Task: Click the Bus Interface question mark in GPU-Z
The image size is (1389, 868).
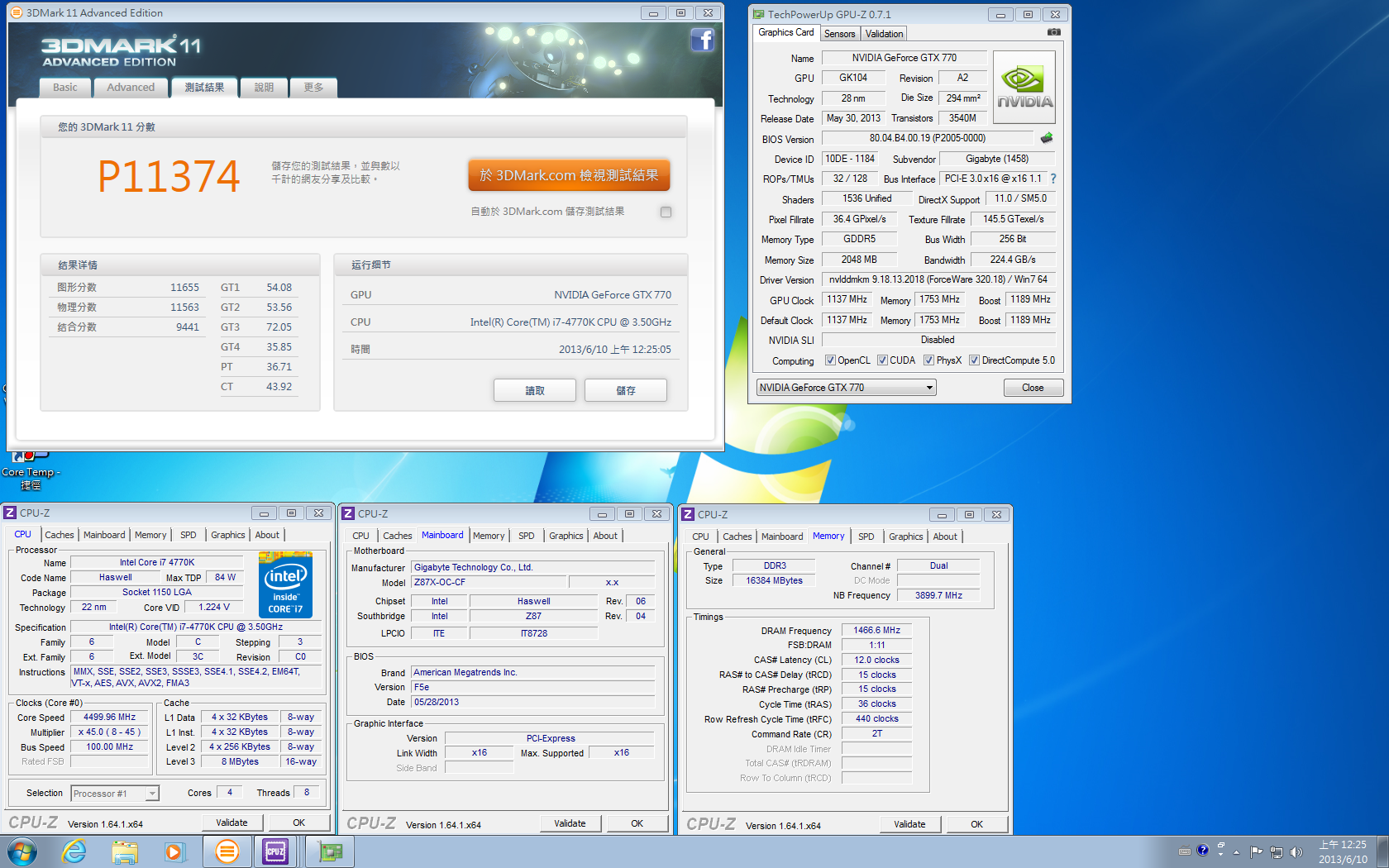Action: 1052,179
